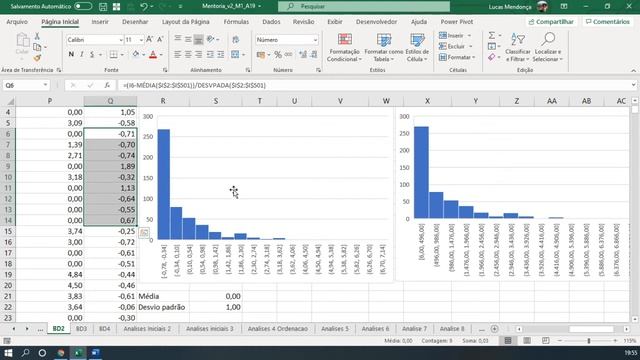Click the Format Painter brush icon
The width and height of the screenshot is (640, 360).
click(x=37, y=58)
